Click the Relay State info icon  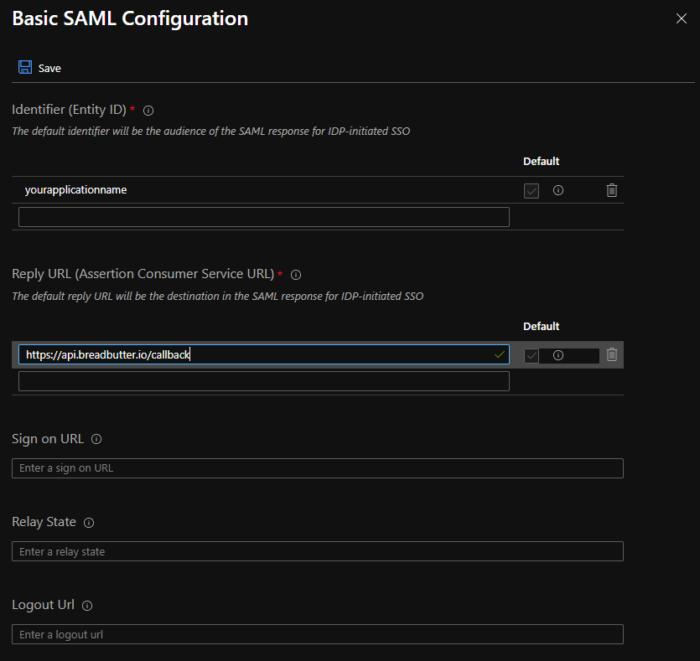(89, 523)
